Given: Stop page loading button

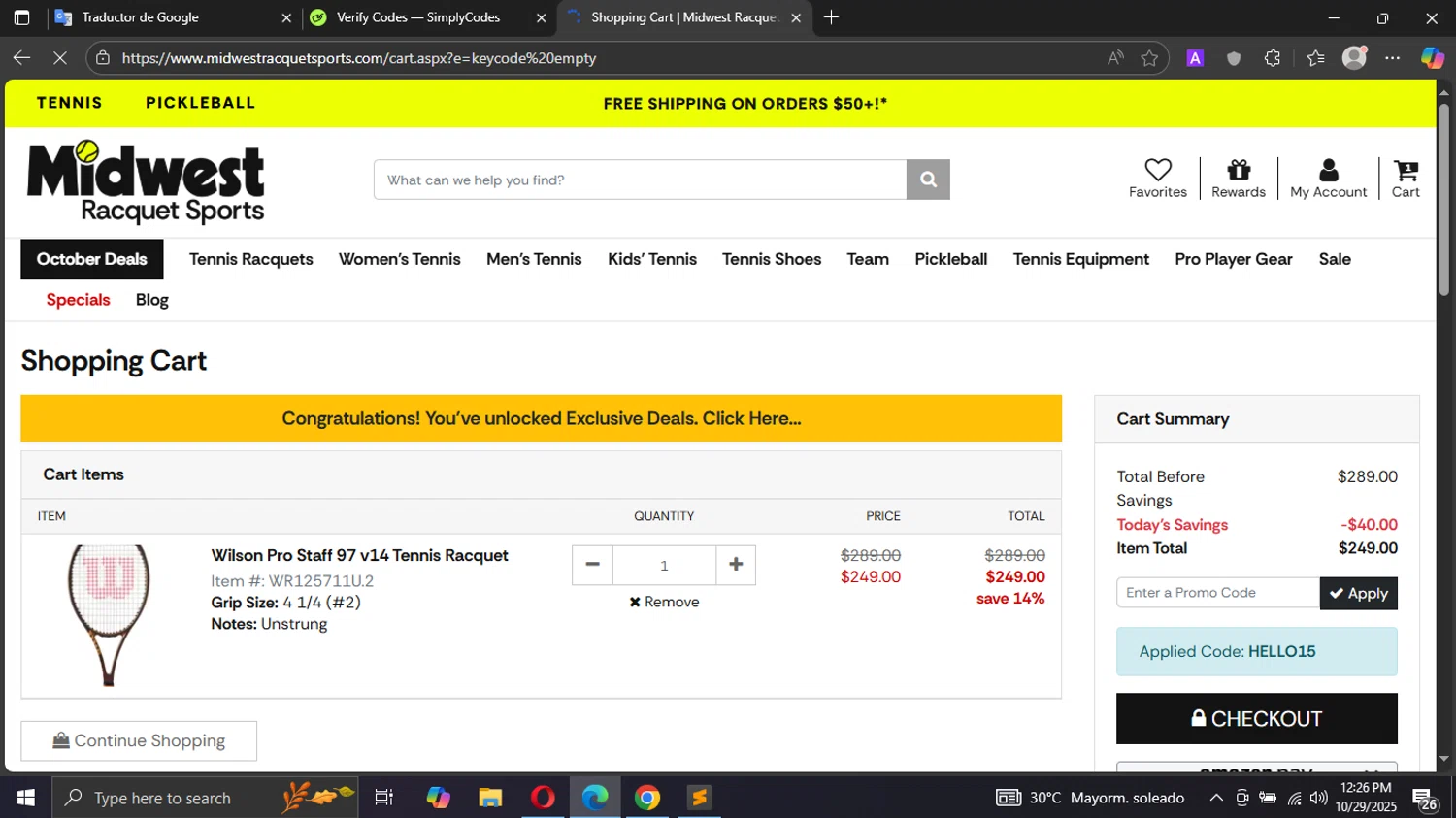Looking at the screenshot, I should pos(59,58).
